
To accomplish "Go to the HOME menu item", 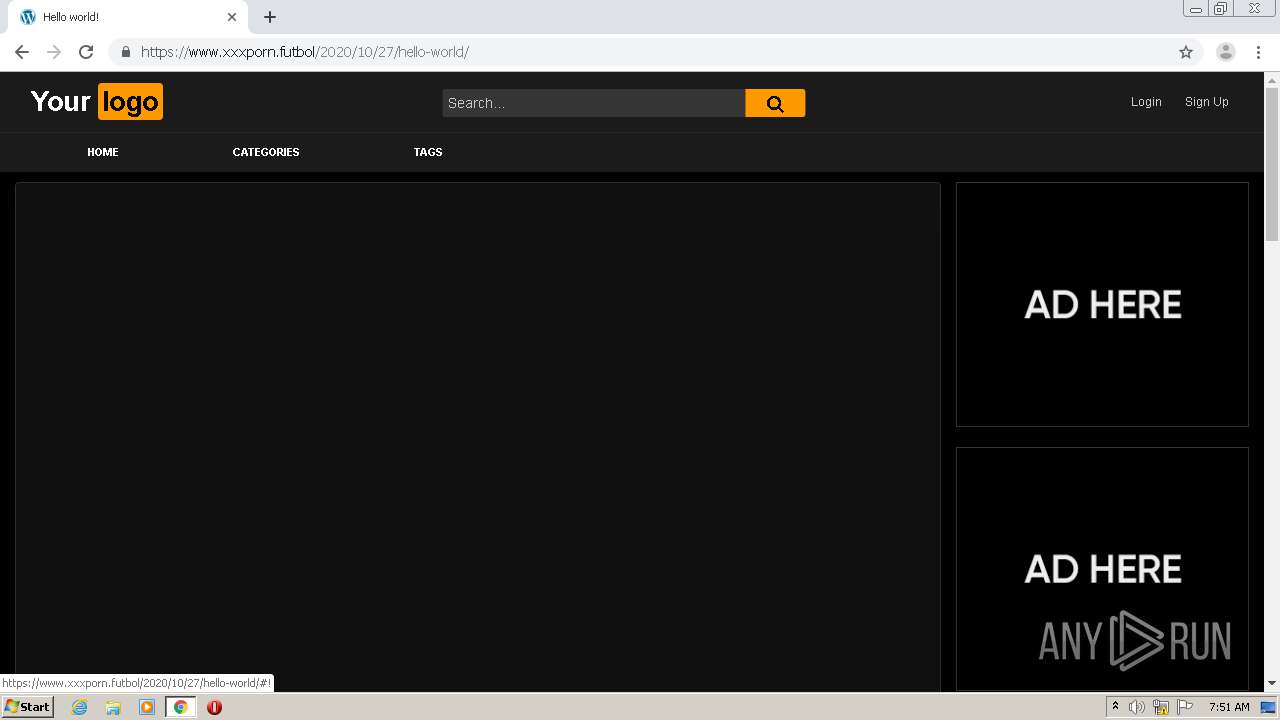I will point(103,152).
